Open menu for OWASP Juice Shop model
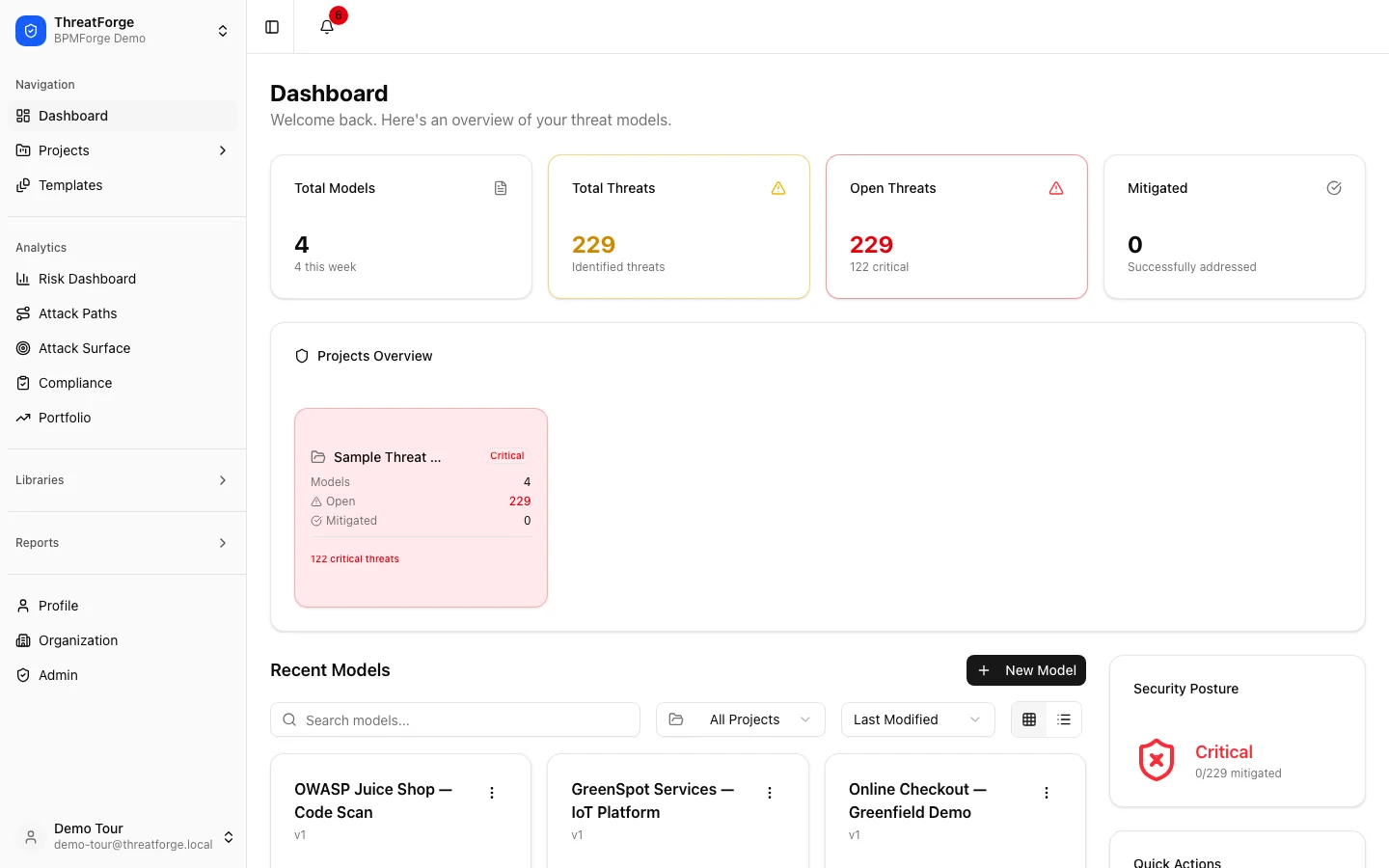The width and height of the screenshot is (1389, 868). pos(492,793)
